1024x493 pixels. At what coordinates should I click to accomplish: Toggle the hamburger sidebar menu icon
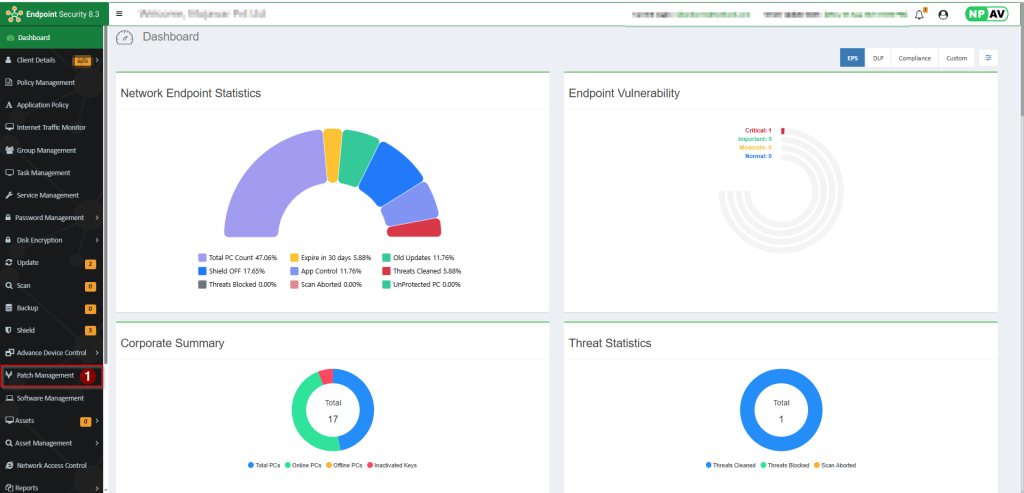click(x=120, y=14)
